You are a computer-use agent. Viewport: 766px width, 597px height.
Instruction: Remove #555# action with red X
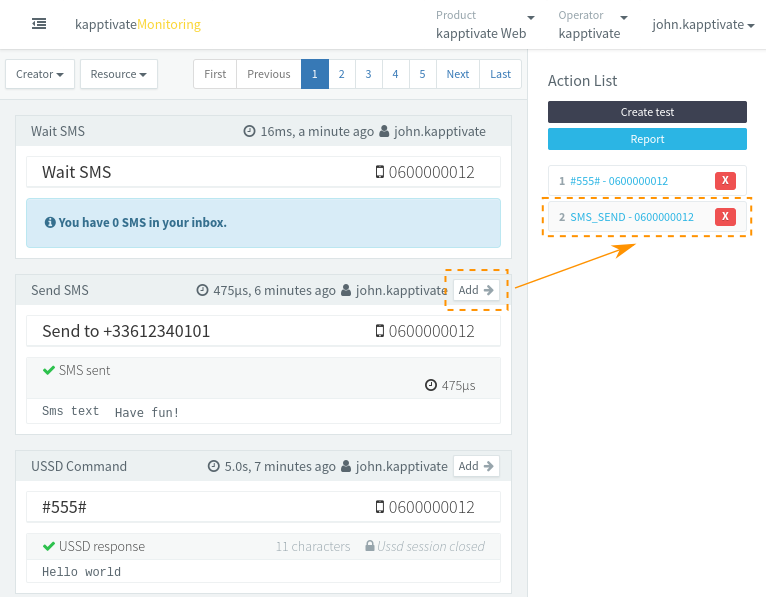pyautogui.click(x=725, y=181)
